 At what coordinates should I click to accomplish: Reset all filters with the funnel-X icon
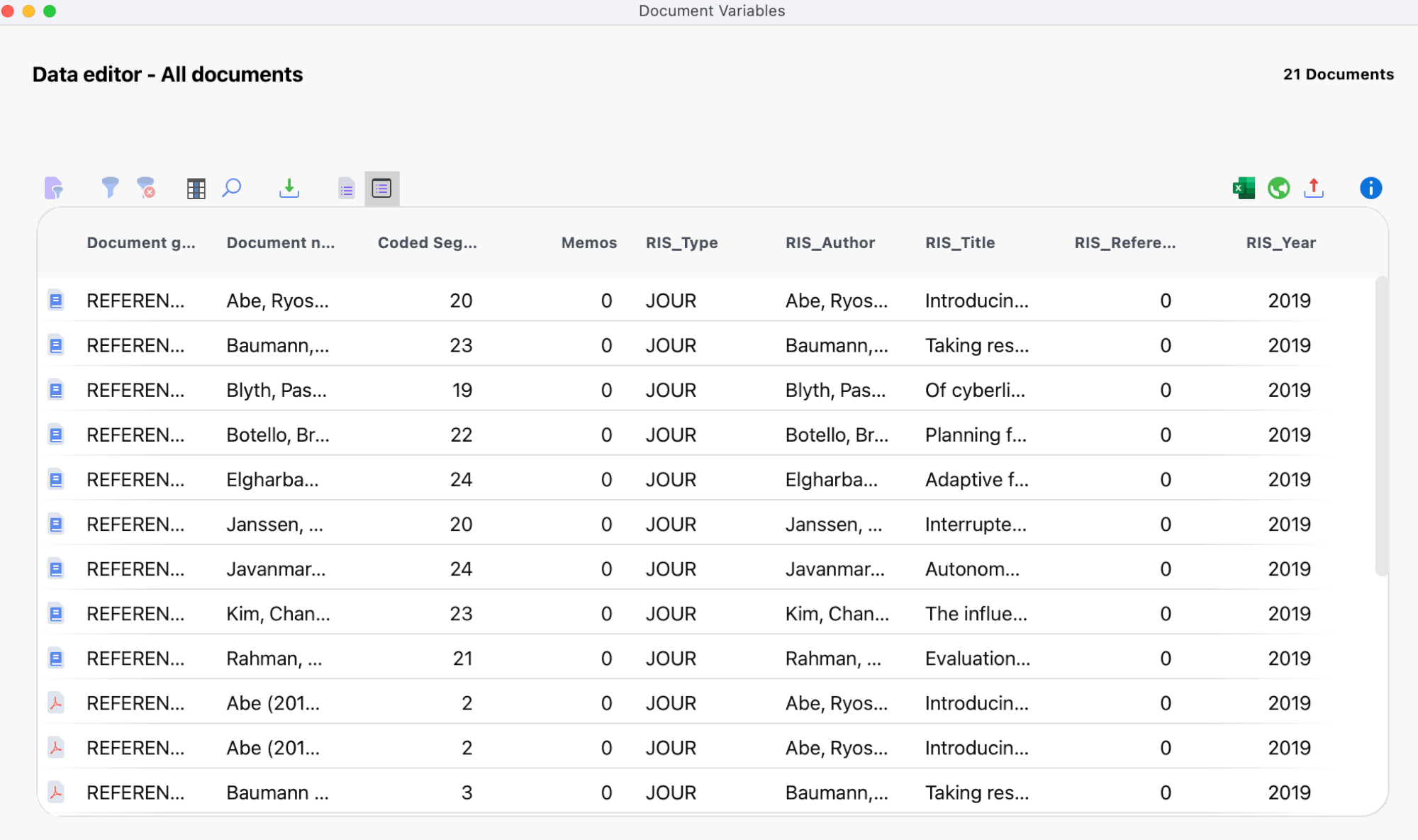click(146, 188)
